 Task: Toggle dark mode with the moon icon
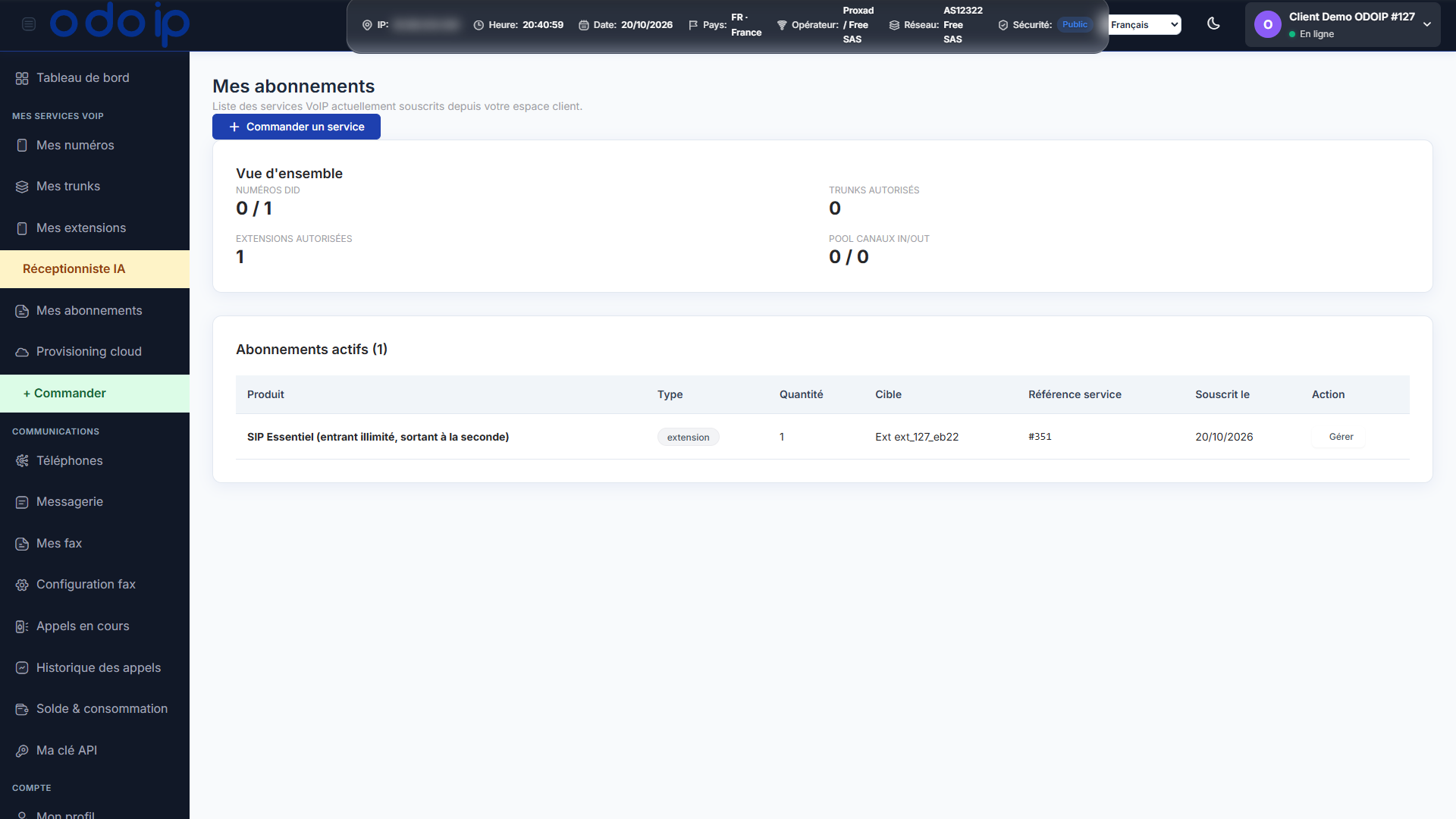pyautogui.click(x=1213, y=24)
